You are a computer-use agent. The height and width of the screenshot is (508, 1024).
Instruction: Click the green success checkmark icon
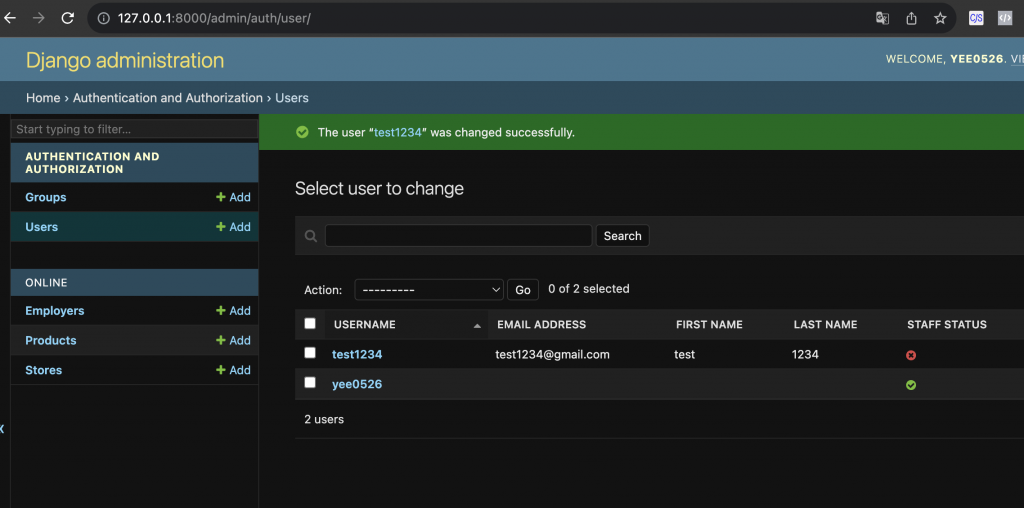[302, 133]
